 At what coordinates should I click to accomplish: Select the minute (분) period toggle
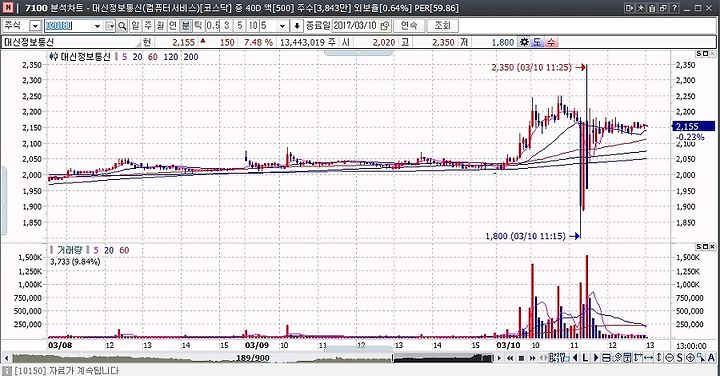(x=185, y=26)
